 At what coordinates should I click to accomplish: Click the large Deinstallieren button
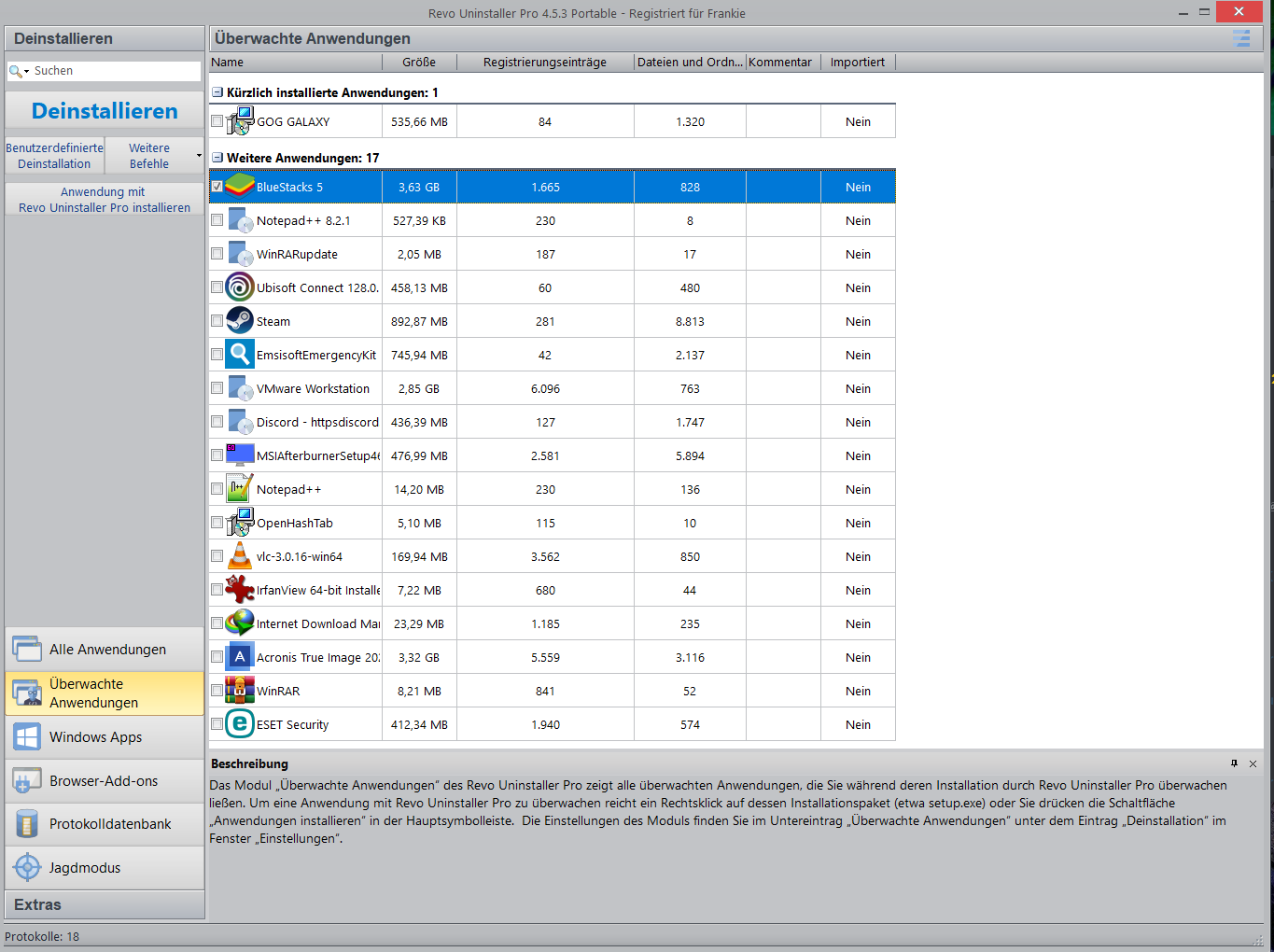click(x=105, y=110)
